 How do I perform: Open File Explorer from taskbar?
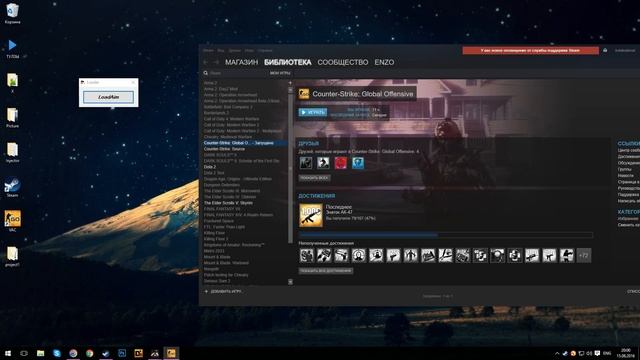40,353
